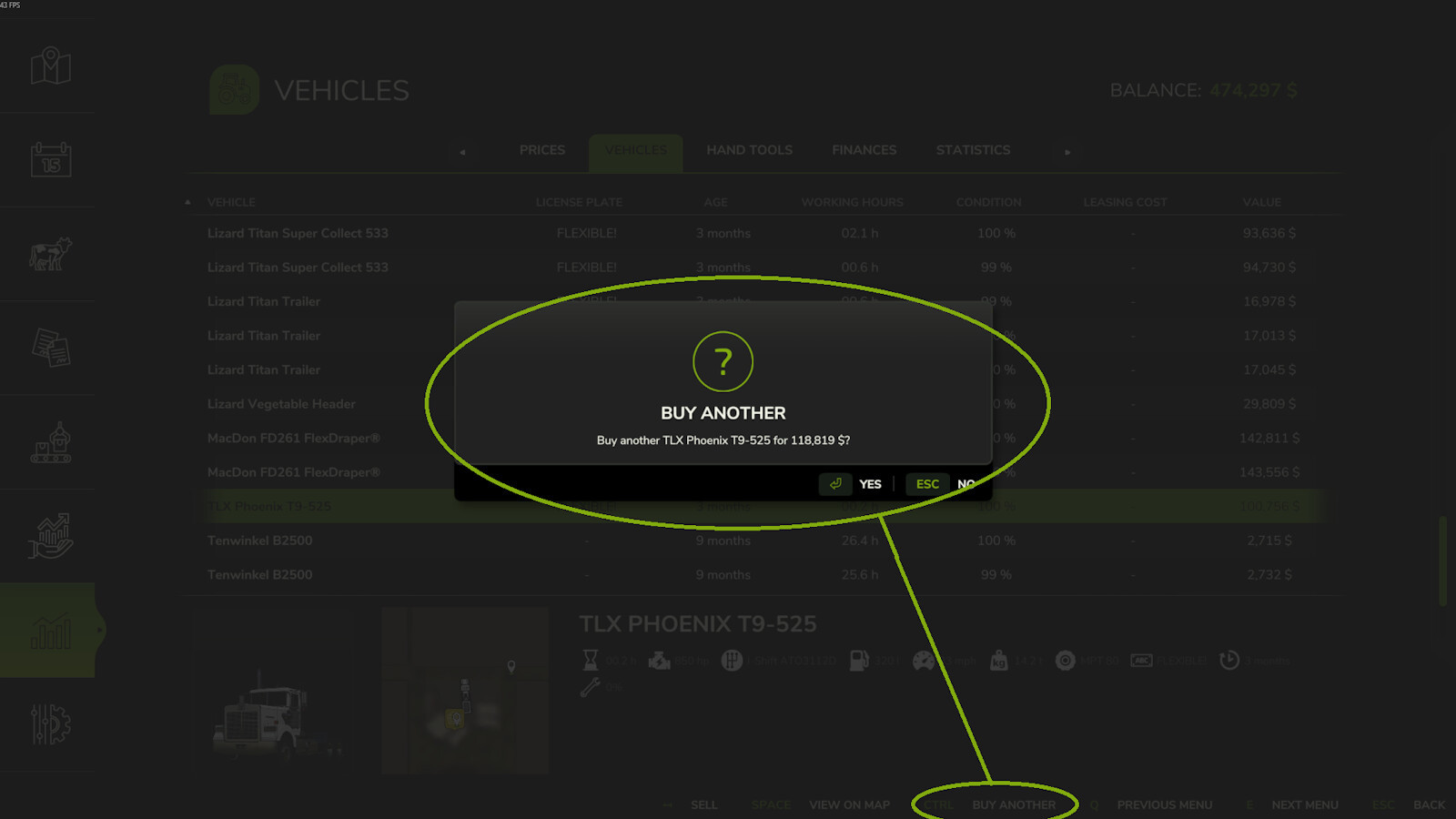Screen dimensions: 1456x819
Task: Go to previous tab with left arrow
Action: [462, 152]
